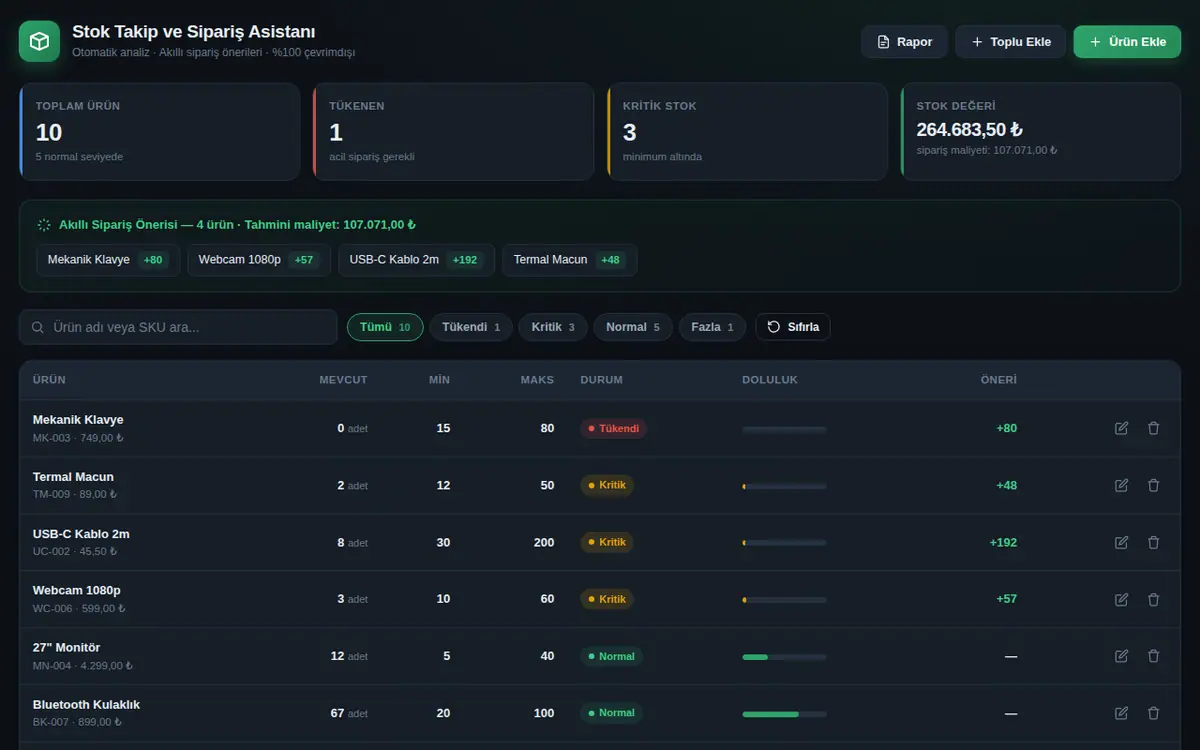
Task: Choose USB-C Kablo 2m +192 suggestion
Action: [416, 260]
